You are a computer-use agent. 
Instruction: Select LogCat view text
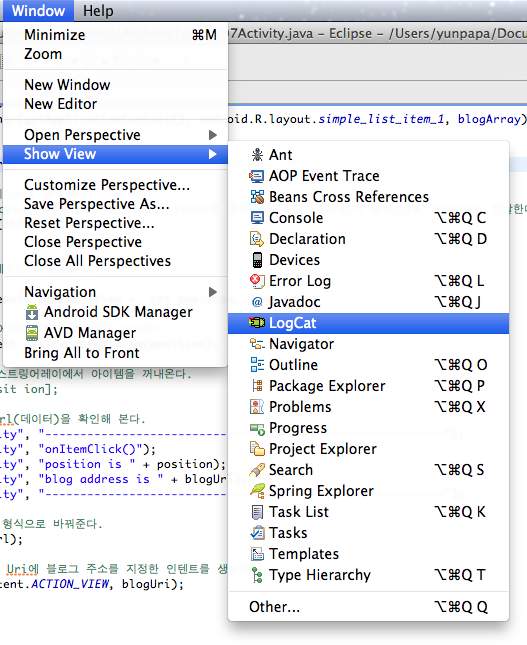coord(293,323)
